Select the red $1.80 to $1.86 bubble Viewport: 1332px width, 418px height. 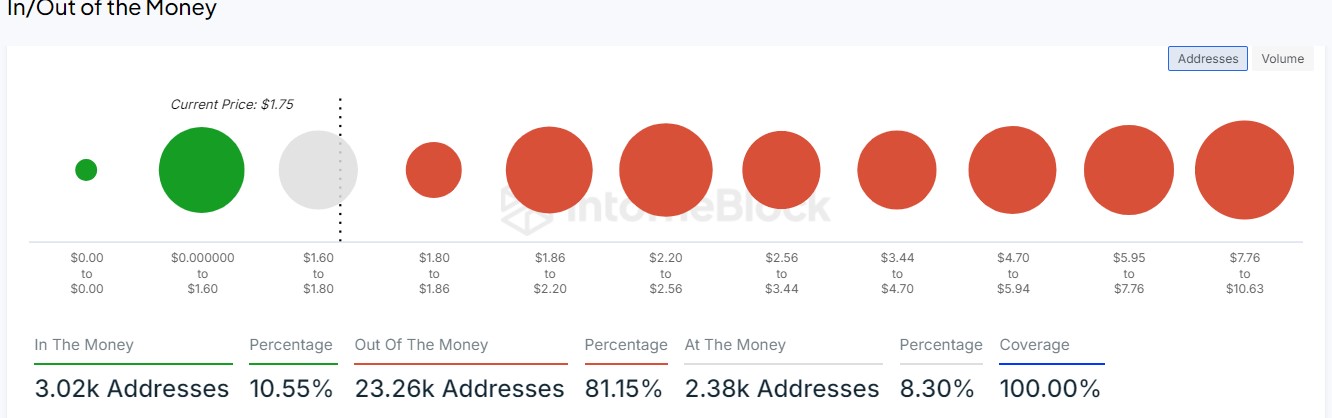point(433,170)
